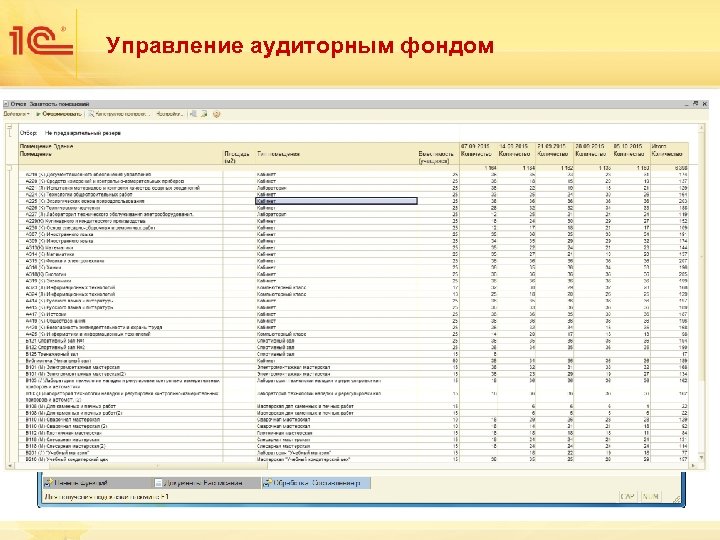Viewport: 720px width, 540px height.
Task: Click the orange help icon in toolbar
Action: [217, 114]
